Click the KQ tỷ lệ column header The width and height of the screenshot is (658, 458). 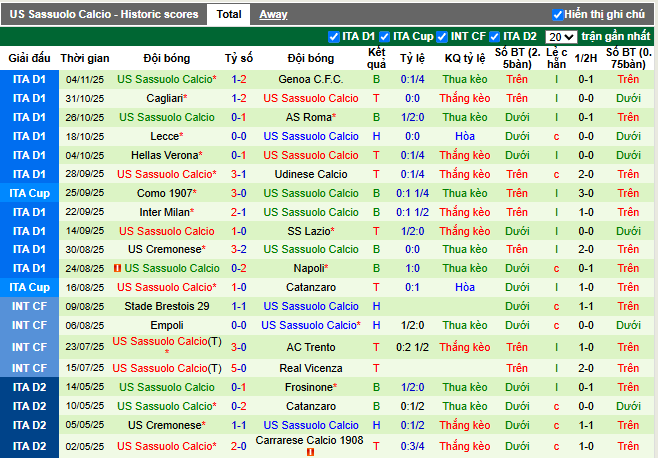[465, 58]
